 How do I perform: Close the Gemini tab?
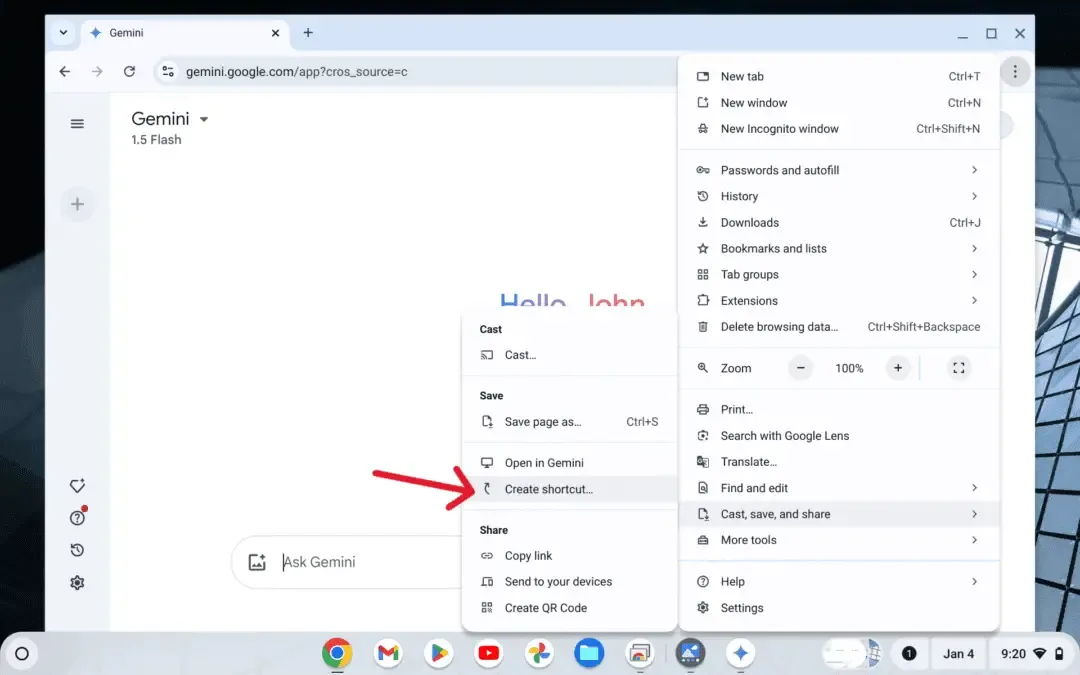click(x=276, y=32)
